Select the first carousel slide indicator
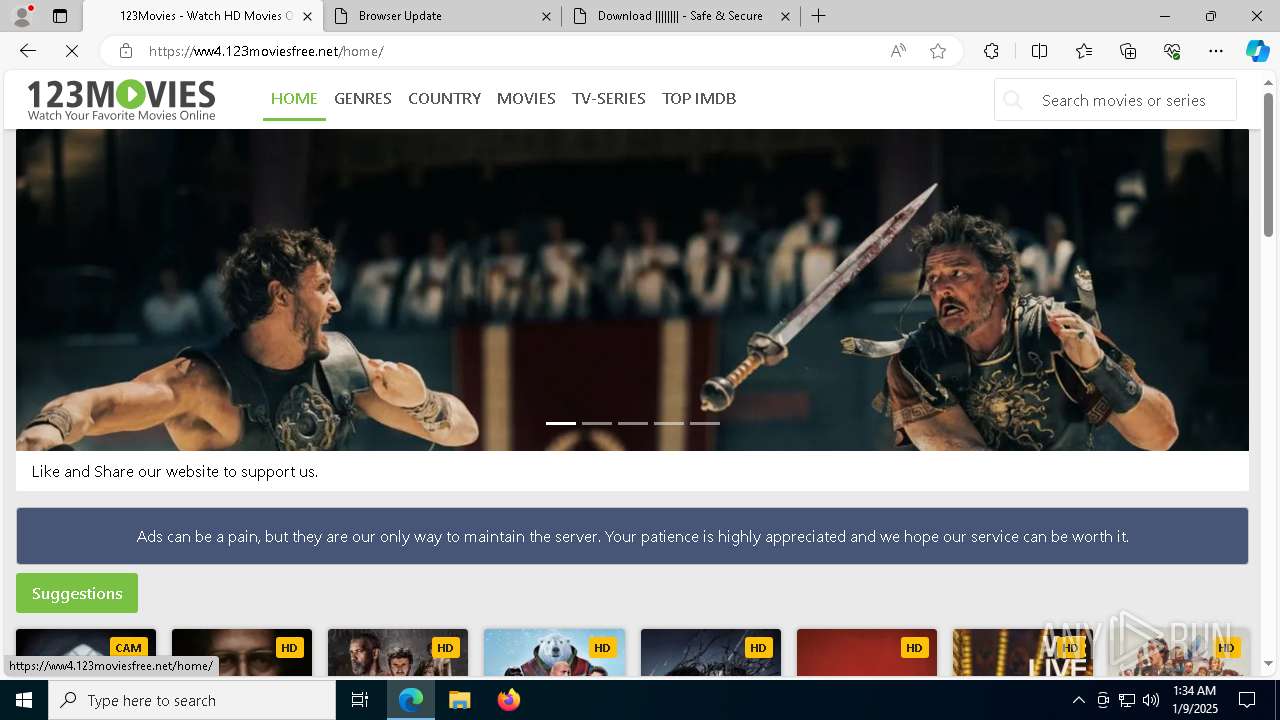 point(561,423)
